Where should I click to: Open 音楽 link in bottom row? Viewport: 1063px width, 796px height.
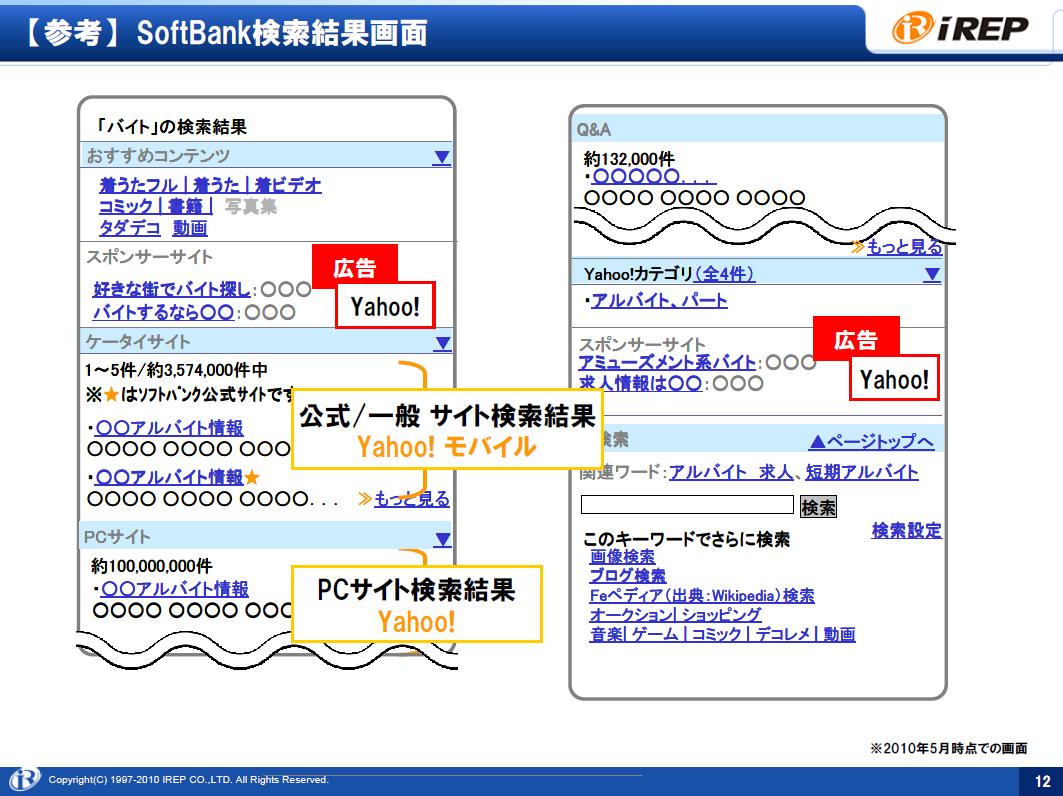point(607,635)
